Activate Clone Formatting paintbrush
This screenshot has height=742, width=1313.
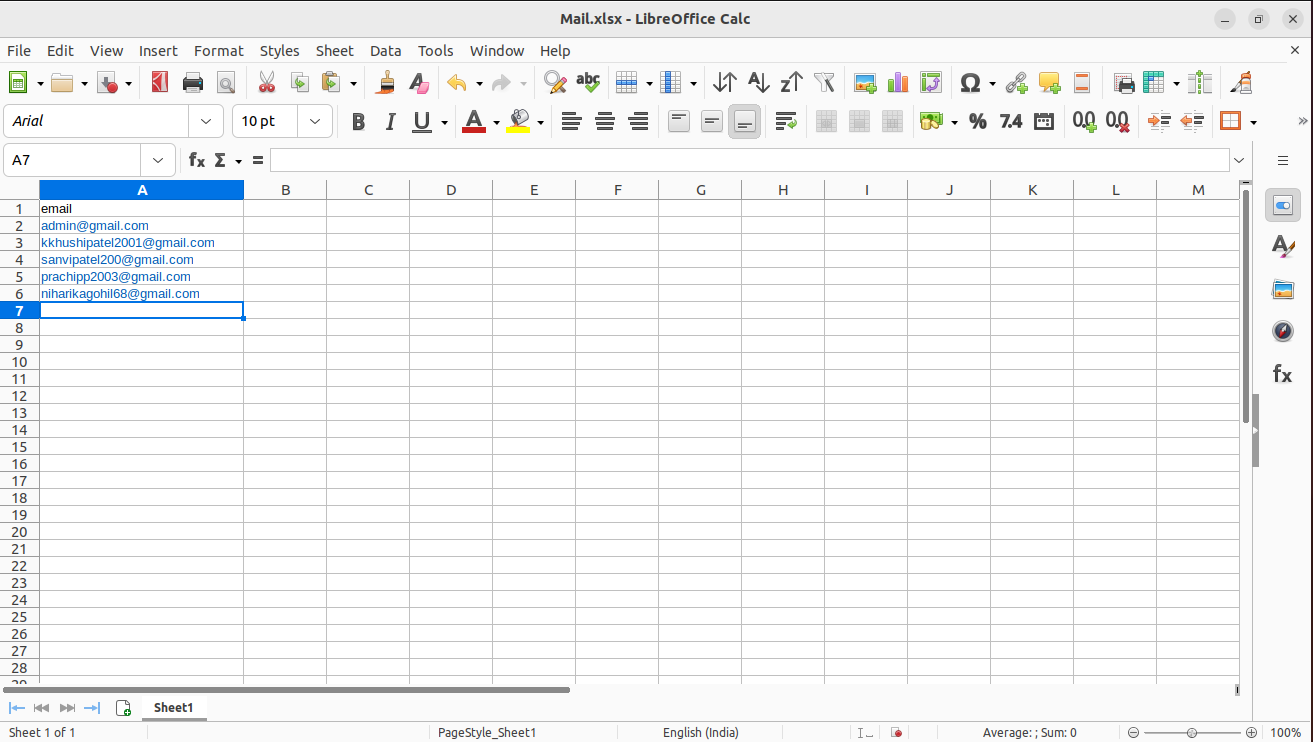coord(385,83)
